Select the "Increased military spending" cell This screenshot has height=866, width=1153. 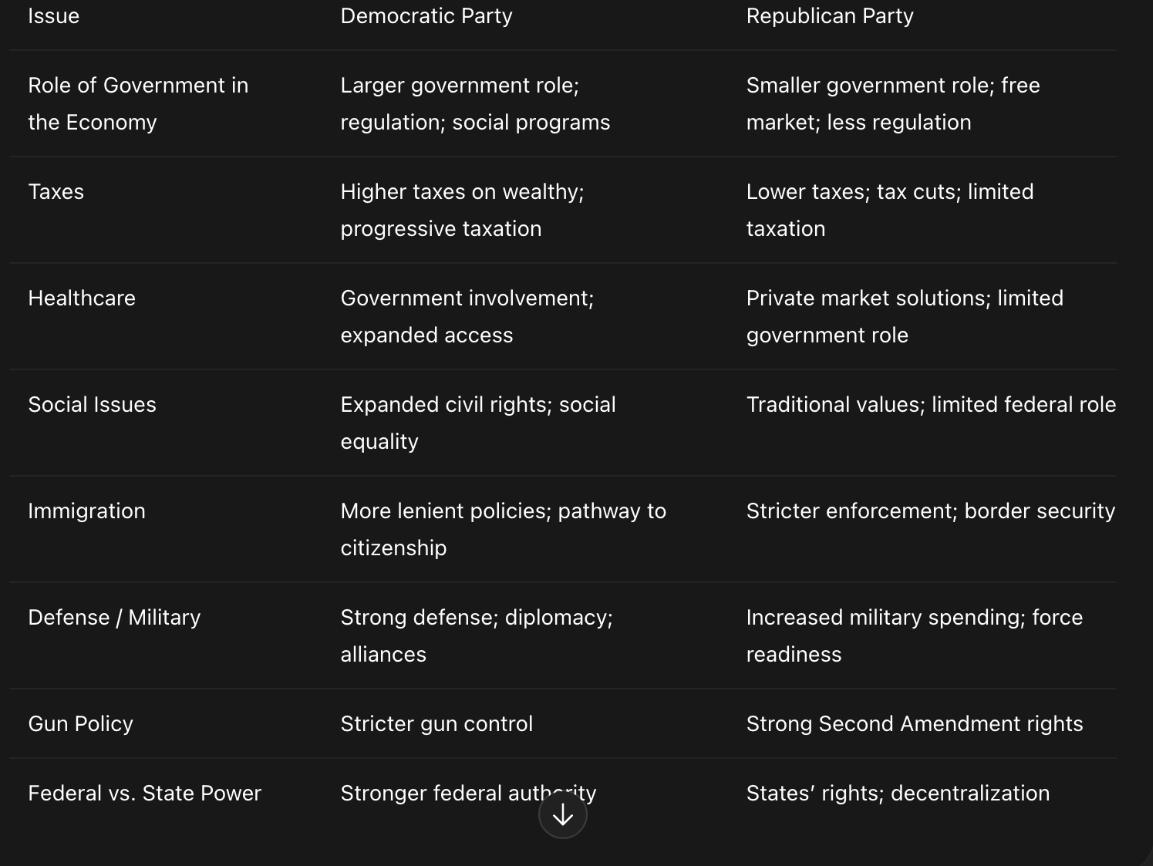tap(914, 635)
